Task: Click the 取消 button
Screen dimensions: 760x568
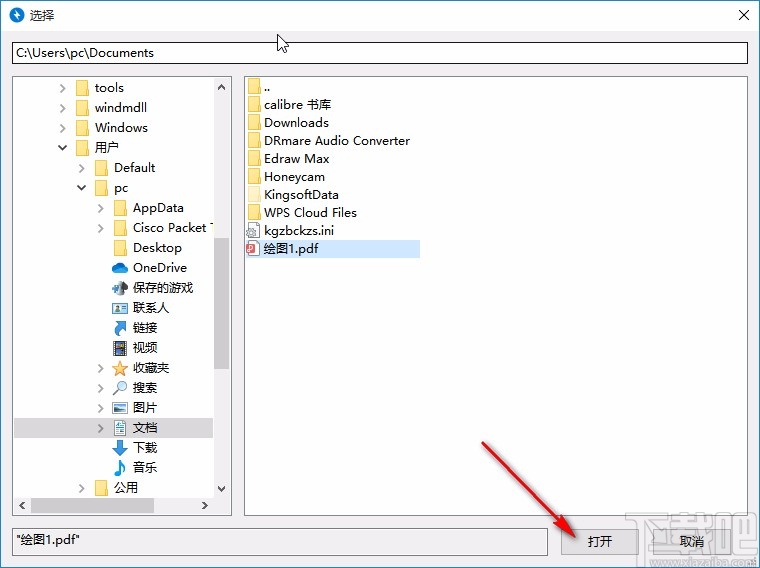Action: click(691, 541)
